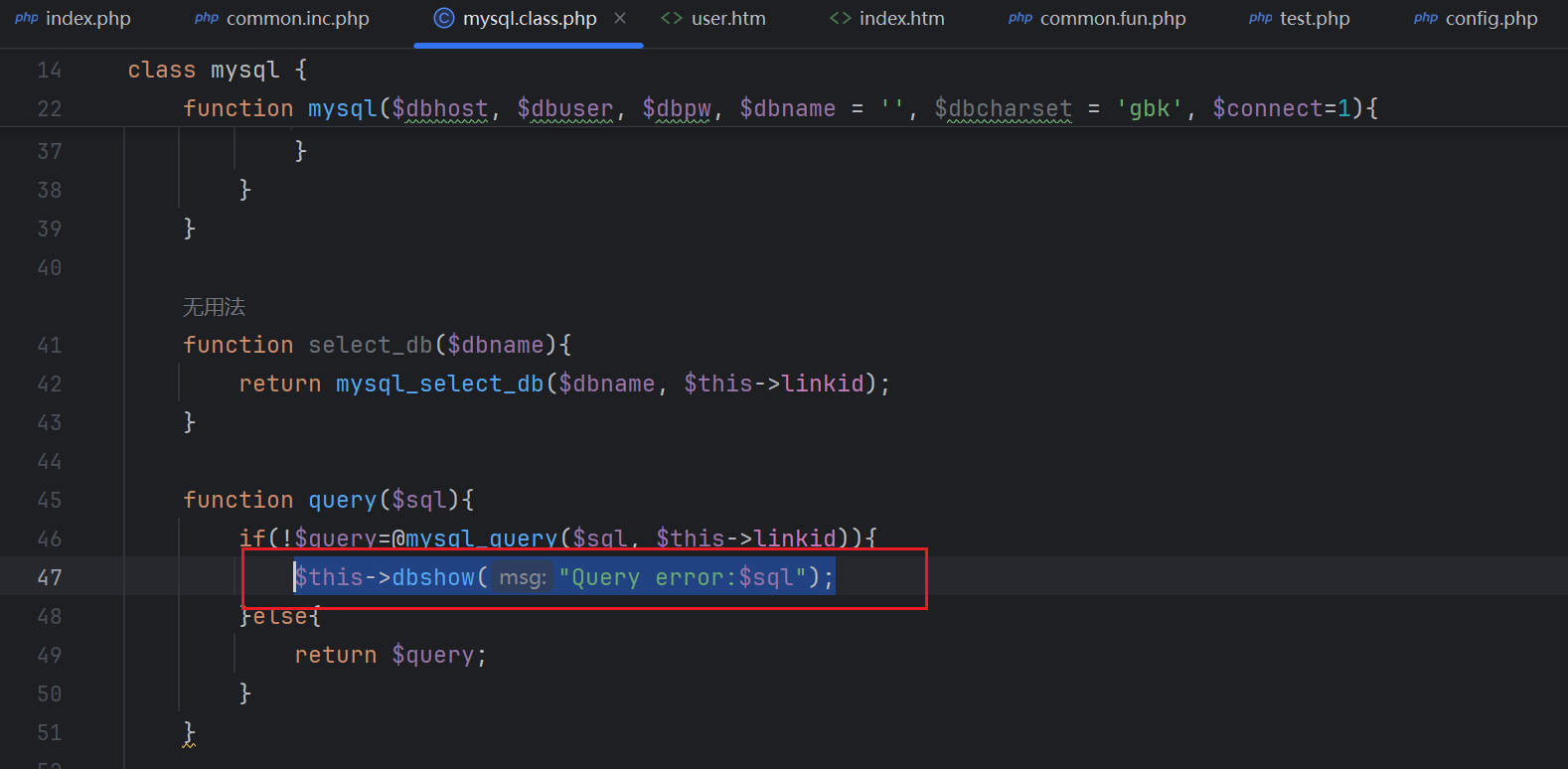This screenshot has height=769, width=1568.
Task: Click 'return $query;' on line 49
Action: (x=391, y=655)
